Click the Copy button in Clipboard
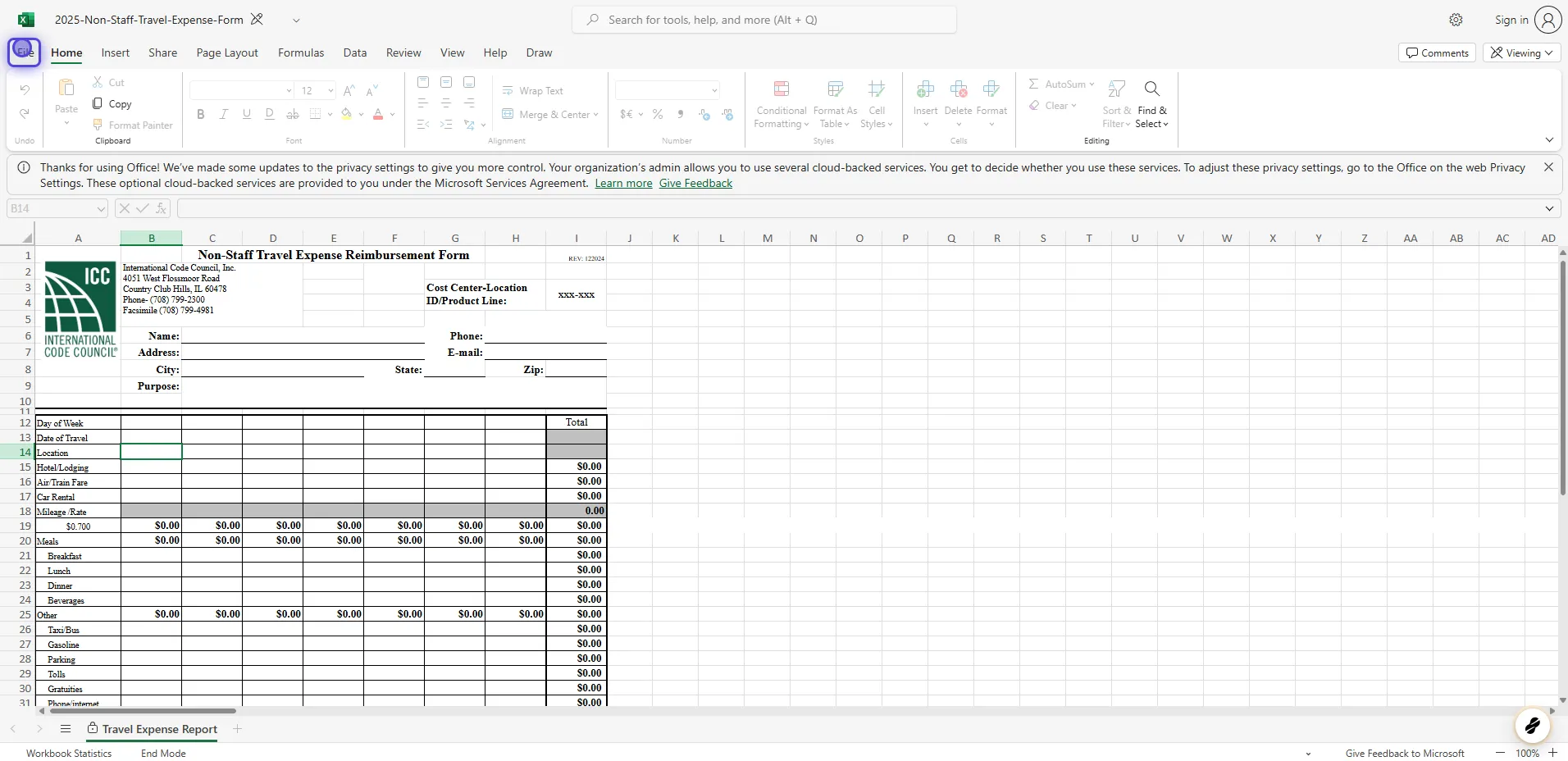Viewport: 1568px width, 761px height. click(112, 103)
